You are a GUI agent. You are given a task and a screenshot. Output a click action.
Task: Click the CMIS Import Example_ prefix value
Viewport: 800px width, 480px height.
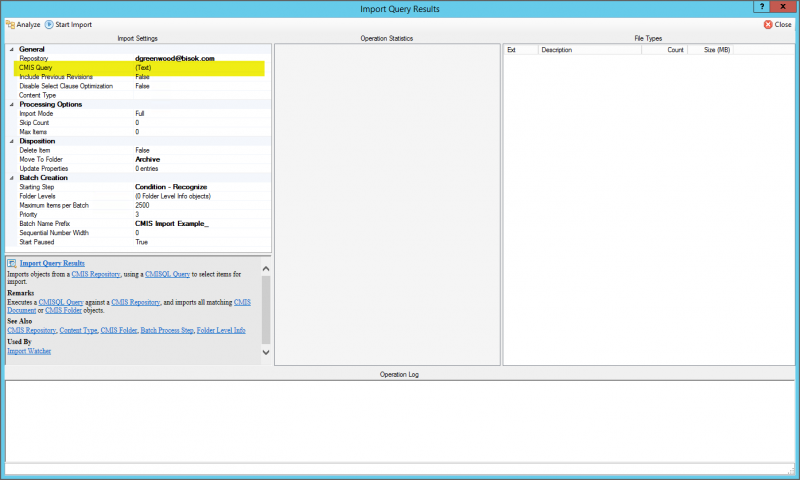click(x=172, y=224)
